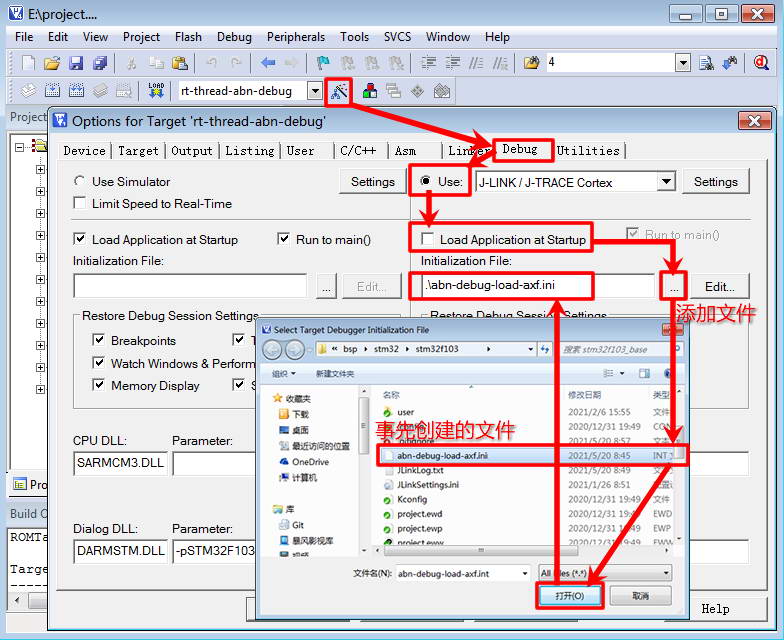The height and width of the screenshot is (640, 784).
Task: Click the right-side Edit... button
Action: point(719,286)
